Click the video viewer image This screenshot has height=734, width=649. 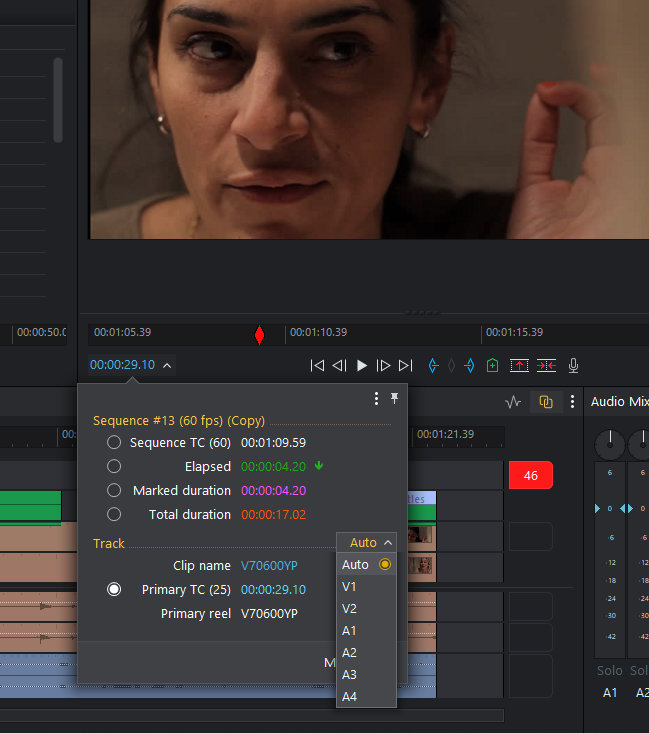coord(369,119)
